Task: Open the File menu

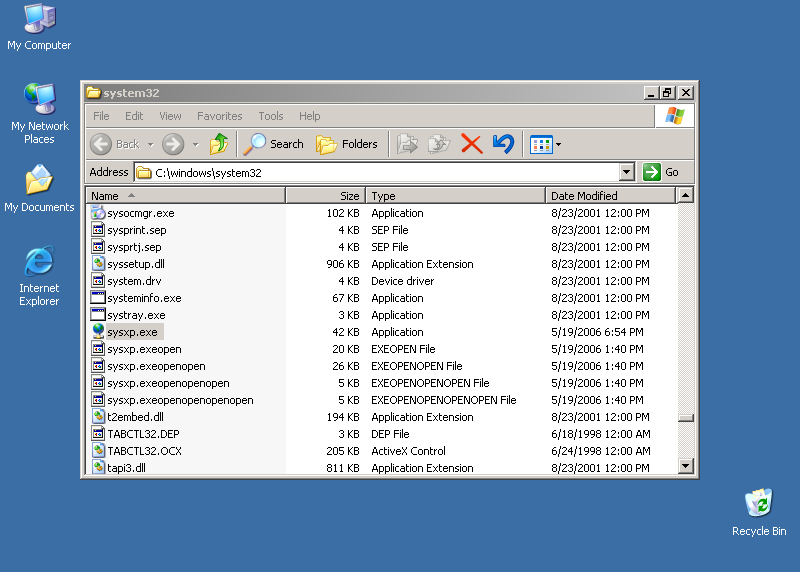Action: pyautogui.click(x=101, y=116)
